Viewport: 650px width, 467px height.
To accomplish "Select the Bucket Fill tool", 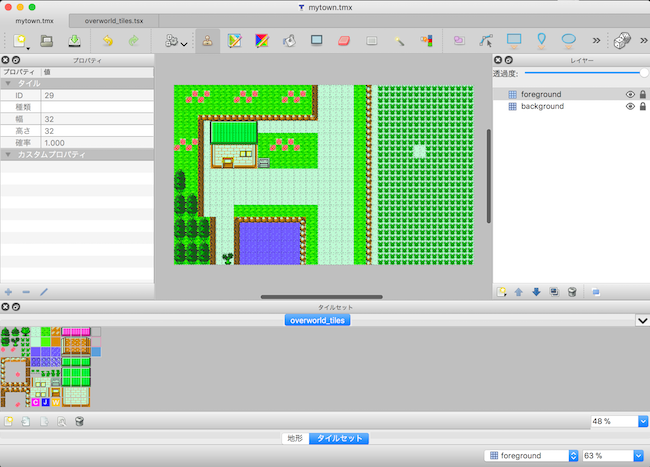I will click(289, 41).
